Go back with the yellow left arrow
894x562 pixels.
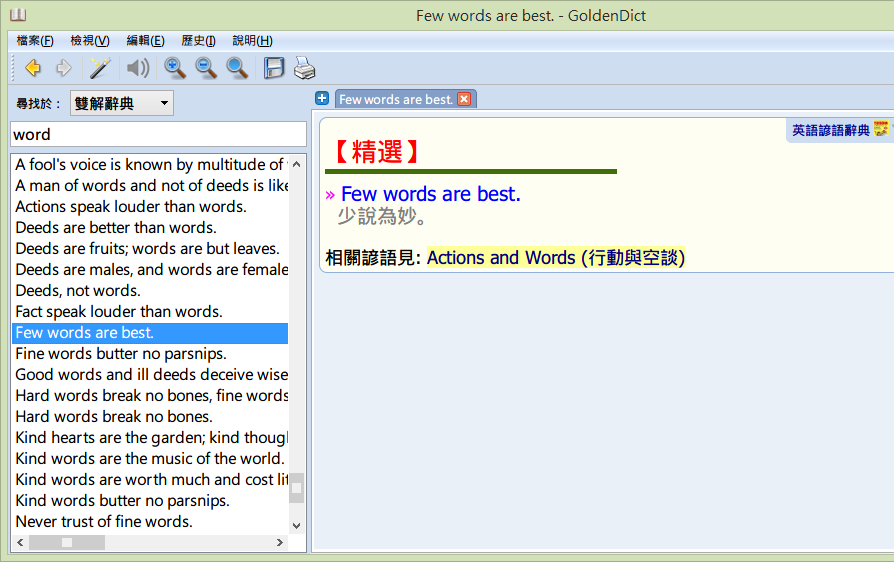pyautogui.click(x=33, y=68)
